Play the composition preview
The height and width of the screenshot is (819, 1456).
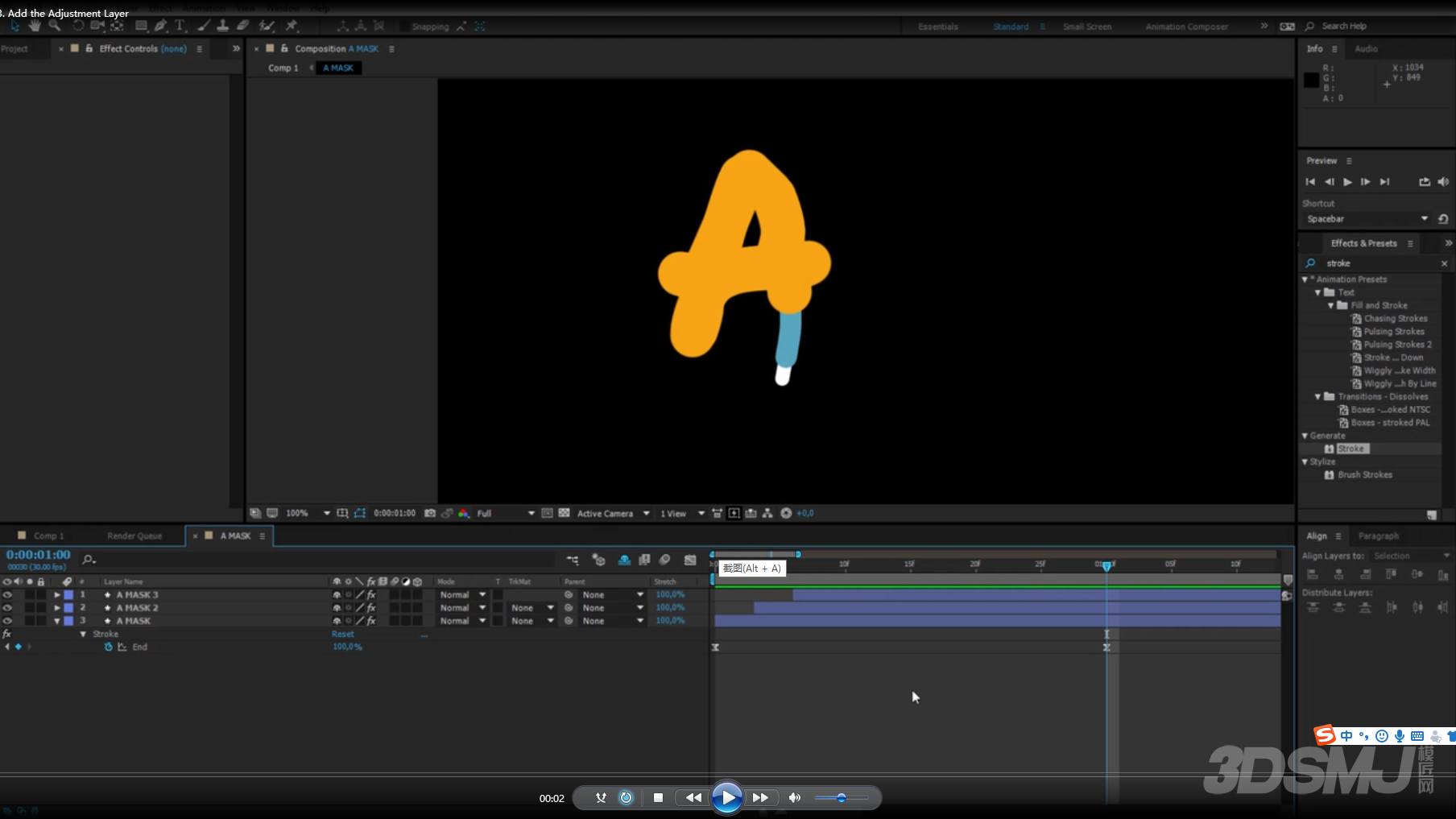click(1347, 182)
